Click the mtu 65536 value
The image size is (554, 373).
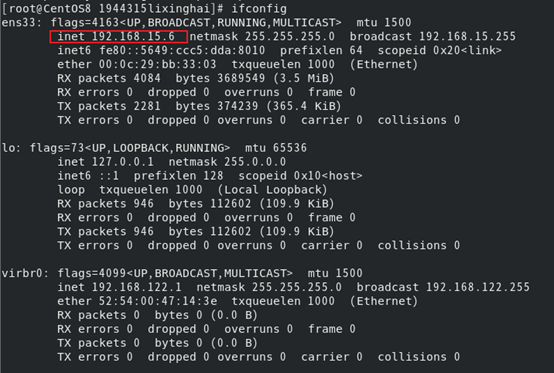click(276, 148)
